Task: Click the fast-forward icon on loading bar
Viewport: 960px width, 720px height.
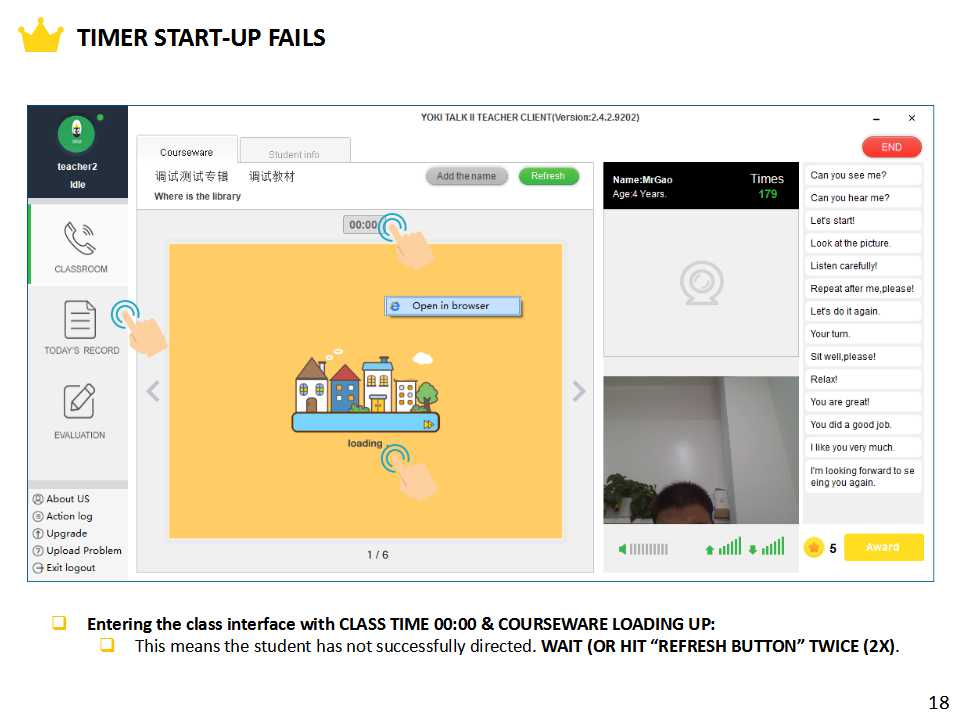Action: pyautogui.click(x=429, y=424)
